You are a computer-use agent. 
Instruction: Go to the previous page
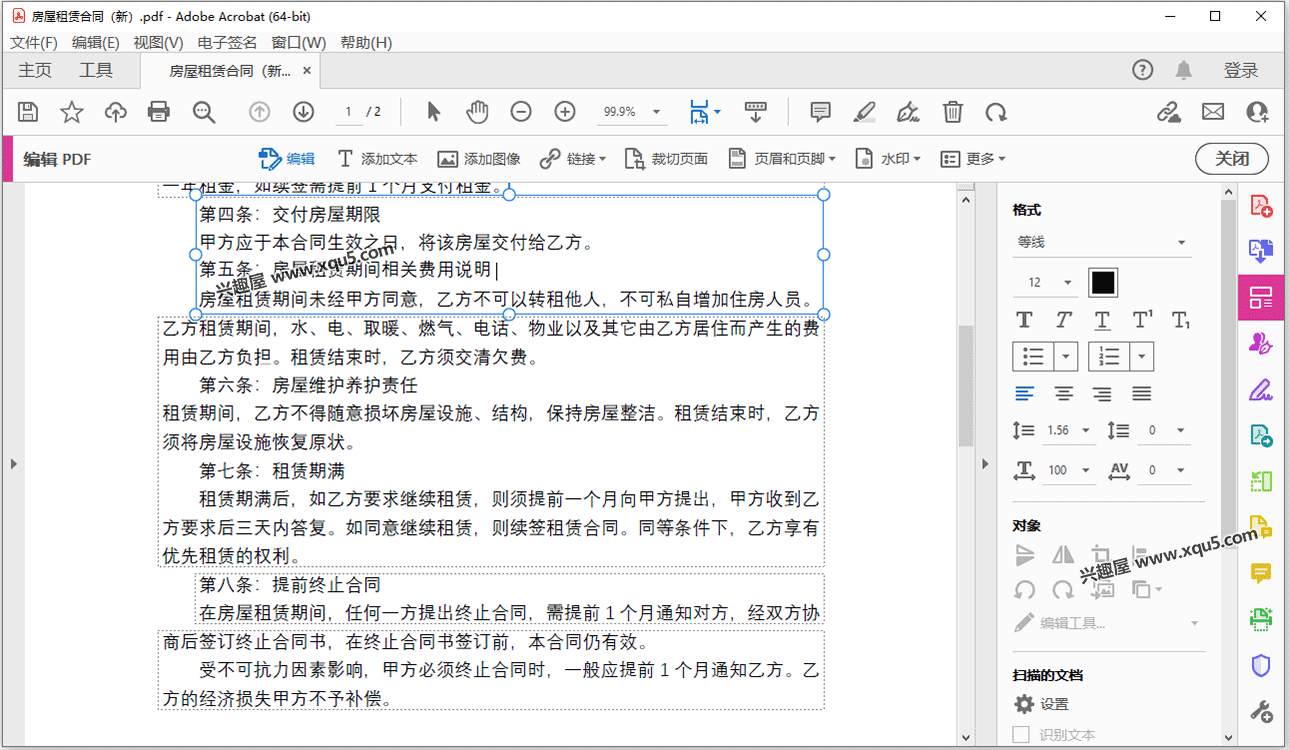pyautogui.click(x=260, y=112)
